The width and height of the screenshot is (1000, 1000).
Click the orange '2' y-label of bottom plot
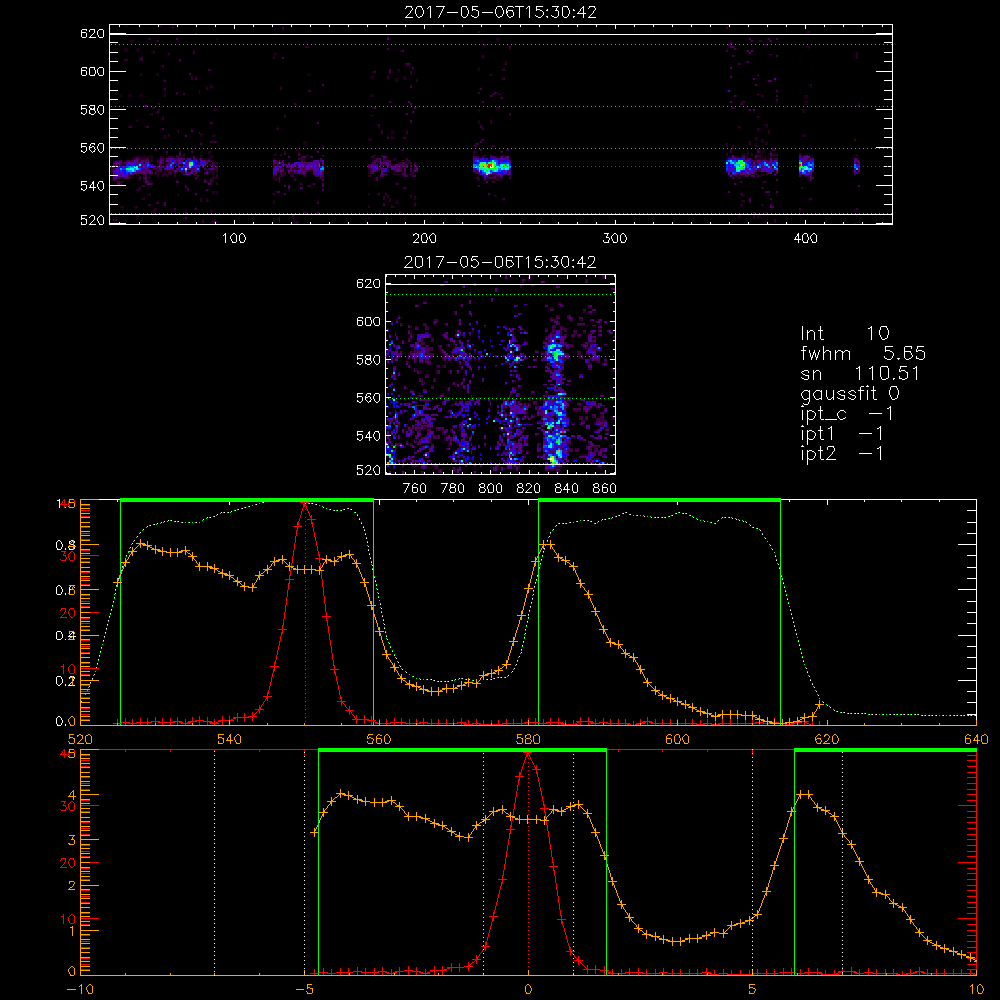point(71,886)
